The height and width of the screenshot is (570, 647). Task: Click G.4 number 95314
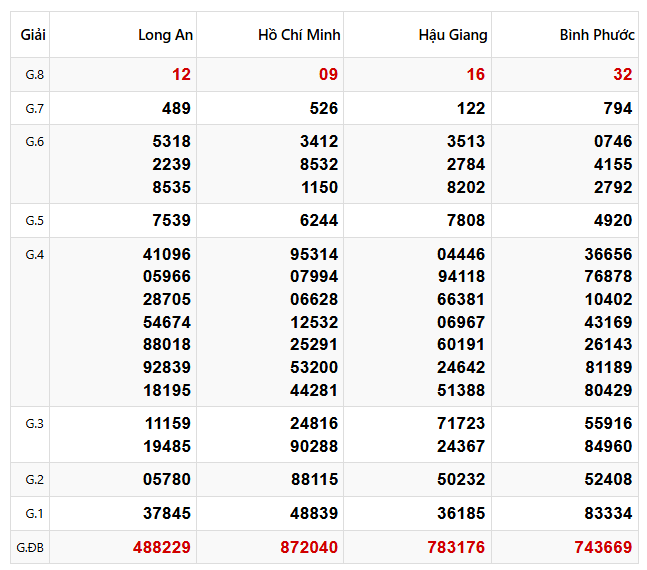314,255
